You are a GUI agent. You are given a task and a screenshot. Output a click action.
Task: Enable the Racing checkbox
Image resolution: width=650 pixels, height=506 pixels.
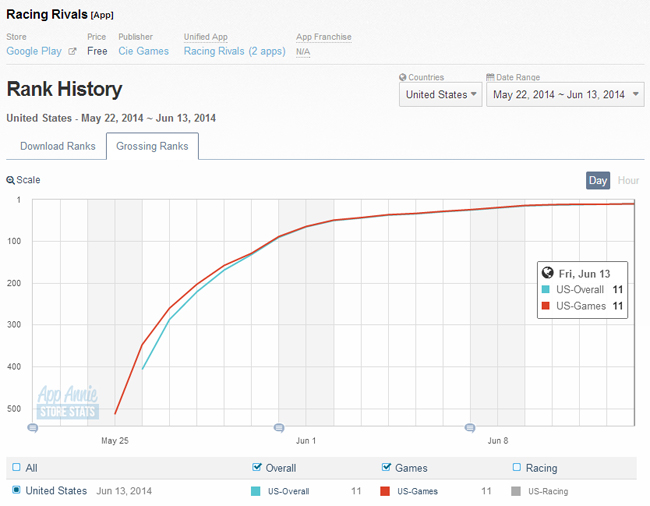pos(517,467)
